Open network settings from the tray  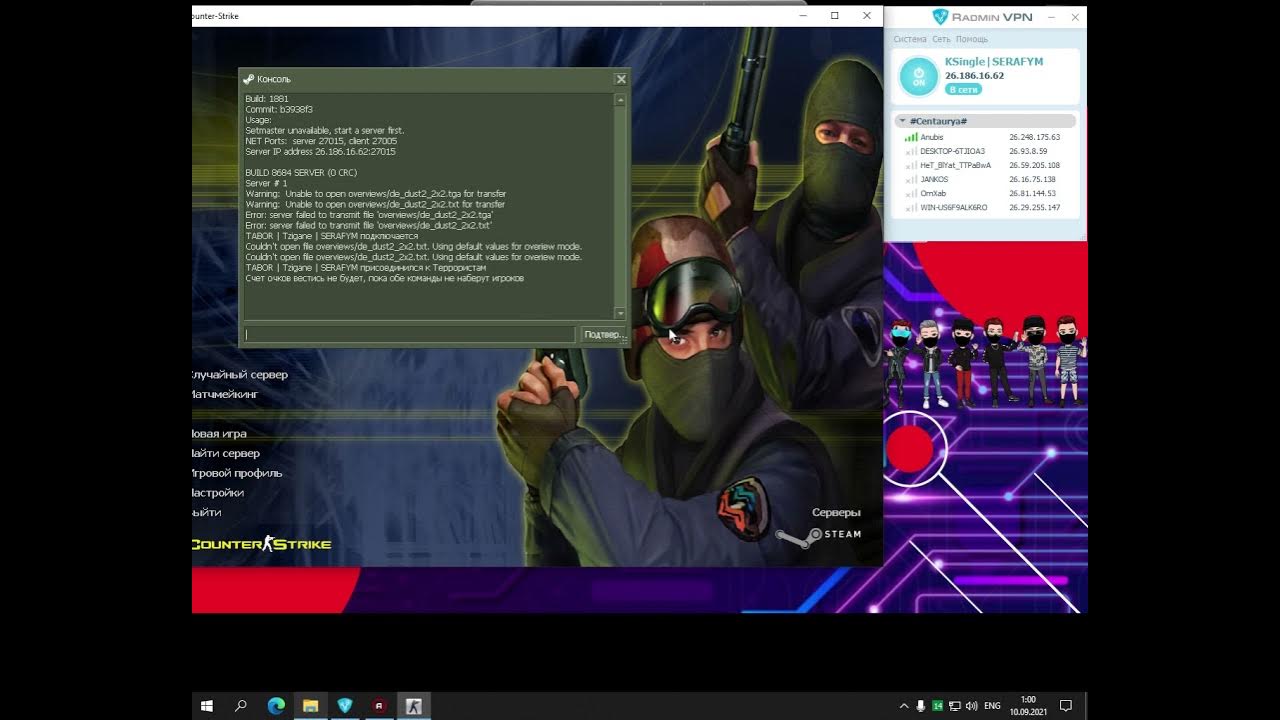(955, 706)
